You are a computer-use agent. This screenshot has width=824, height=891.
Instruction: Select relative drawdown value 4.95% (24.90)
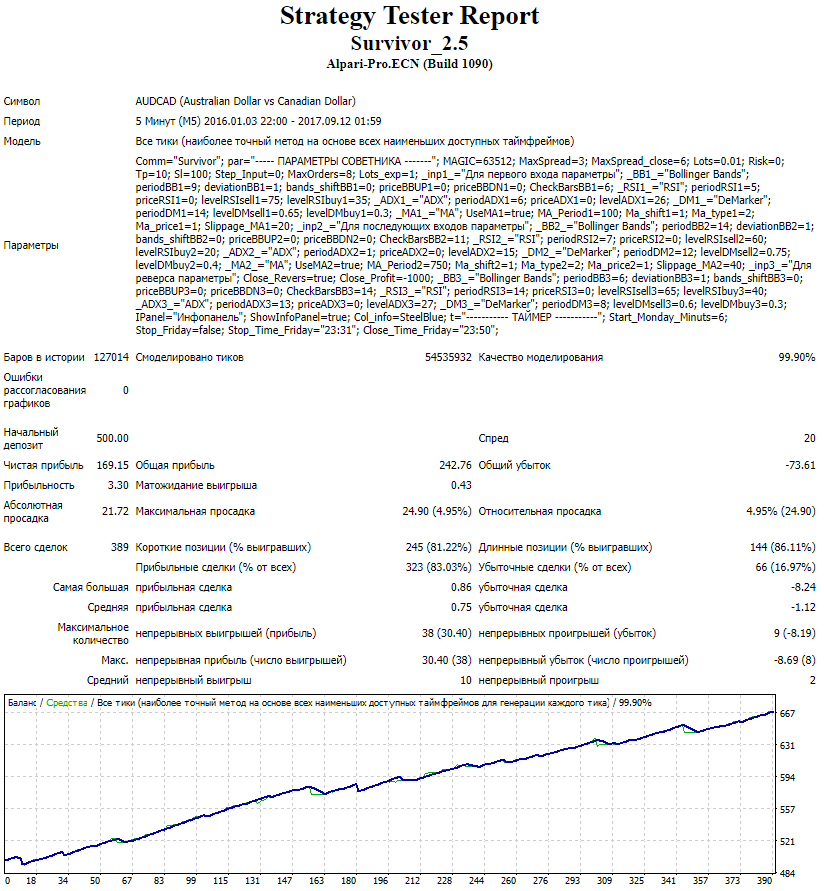781,511
